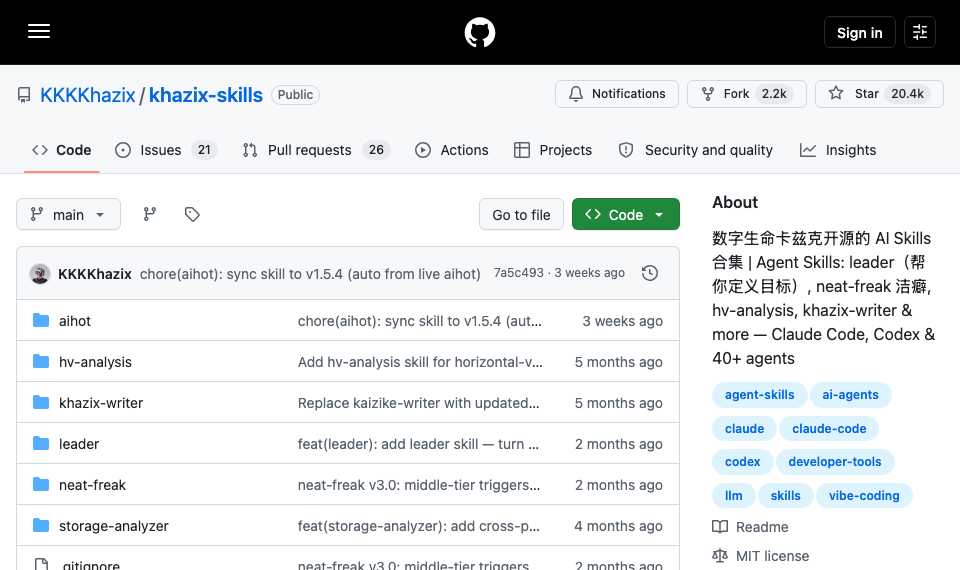This screenshot has height=570, width=960.
Task: Click the skills topic tag
Action: click(x=786, y=495)
